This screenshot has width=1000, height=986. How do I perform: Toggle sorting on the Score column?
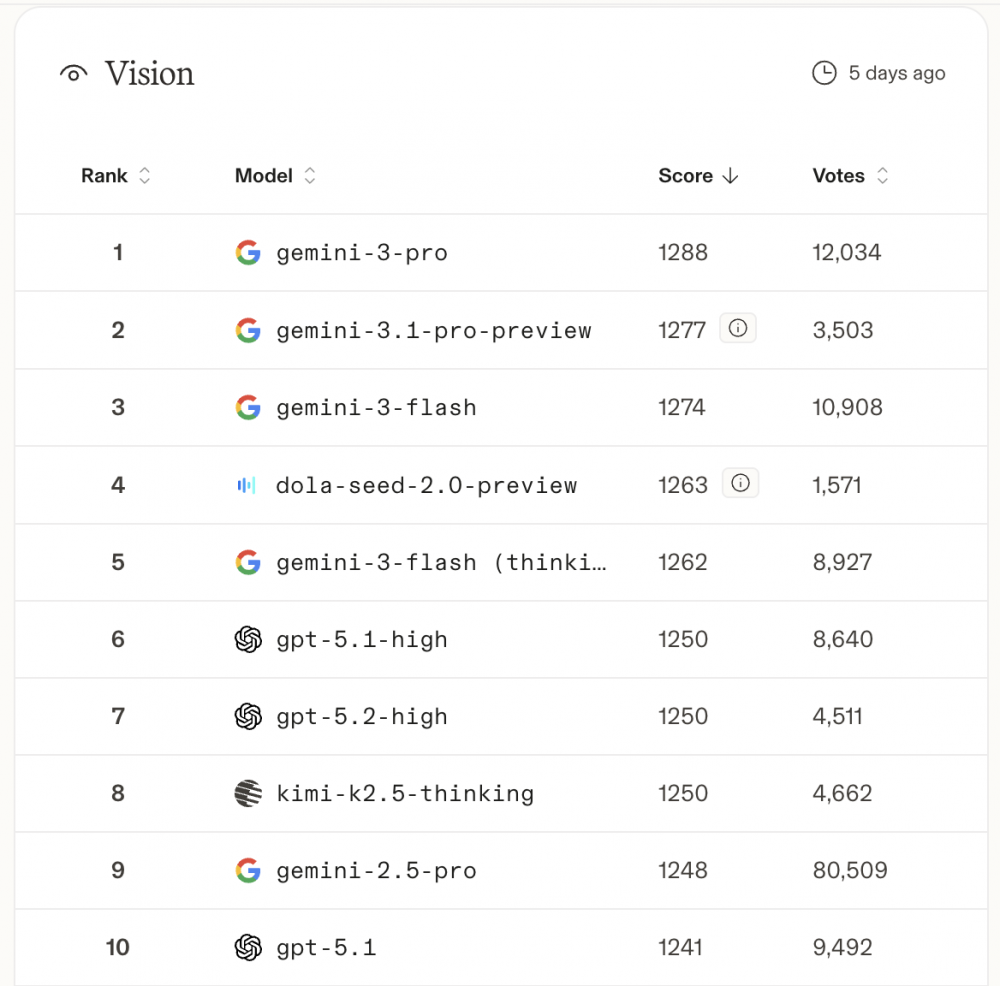[x=698, y=176]
